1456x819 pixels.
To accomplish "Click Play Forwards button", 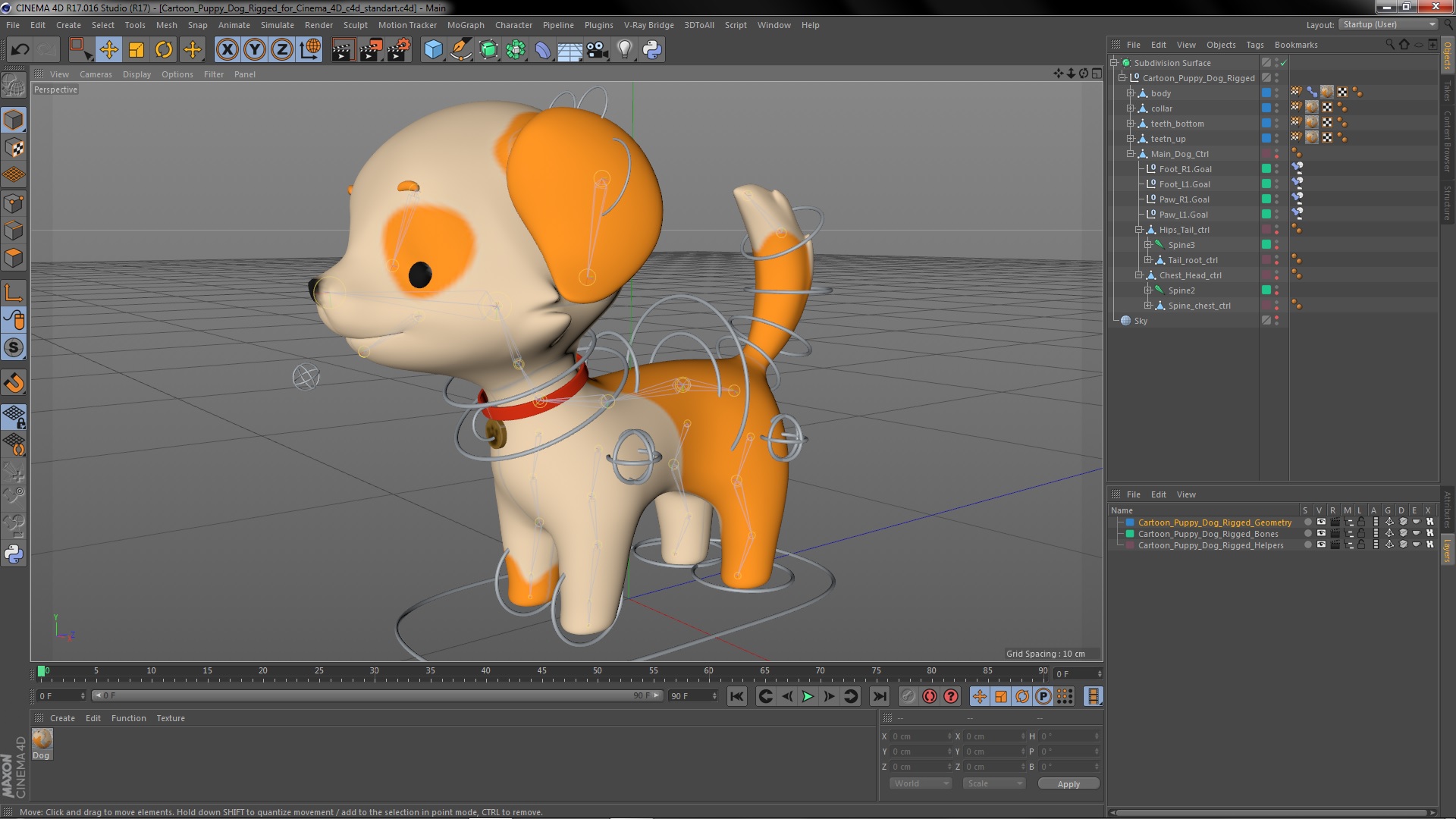I will click(x=808, y=696).
